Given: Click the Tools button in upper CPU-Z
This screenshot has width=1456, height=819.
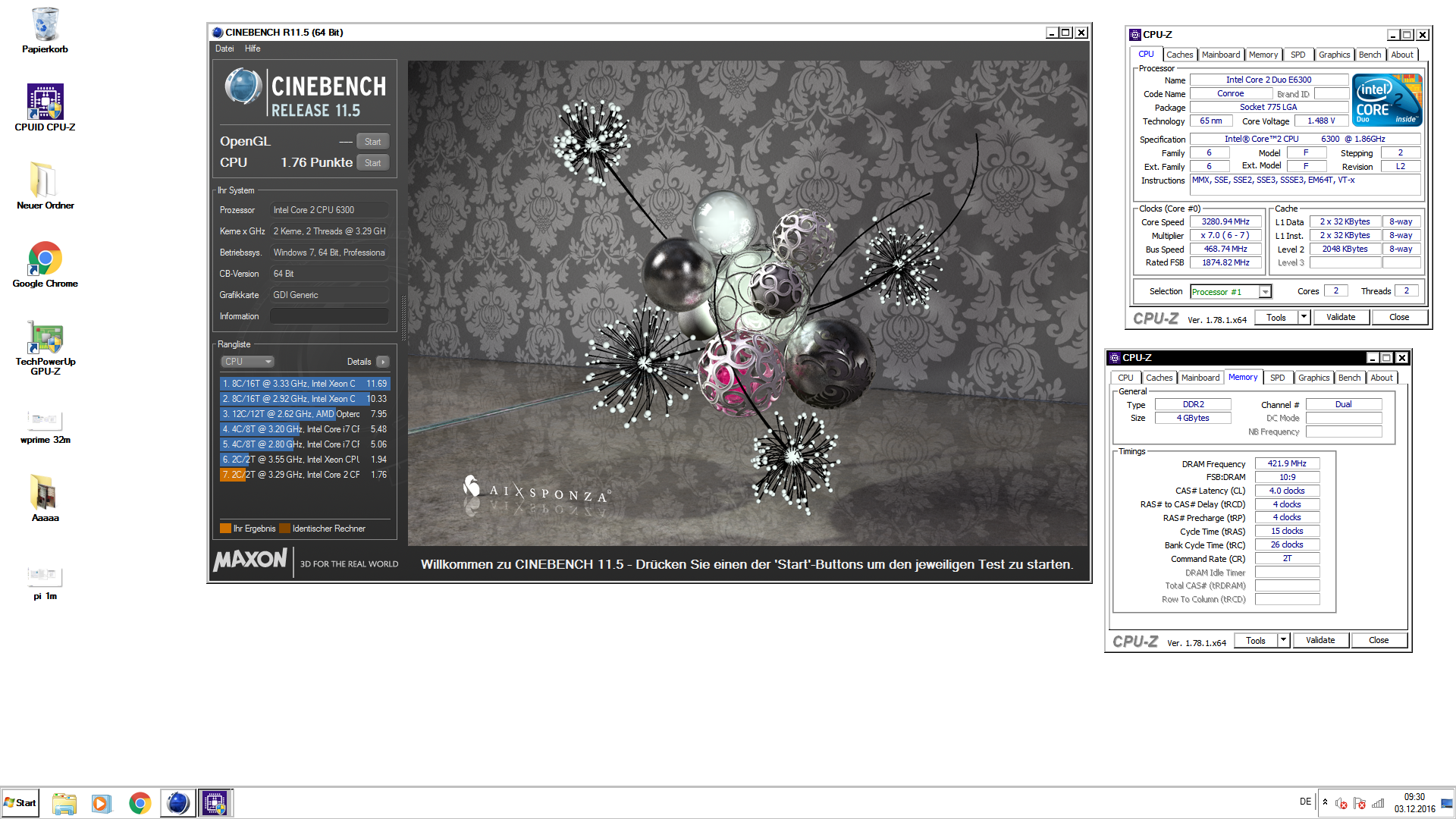Looking at the screenshot, I should (1276, 317).
